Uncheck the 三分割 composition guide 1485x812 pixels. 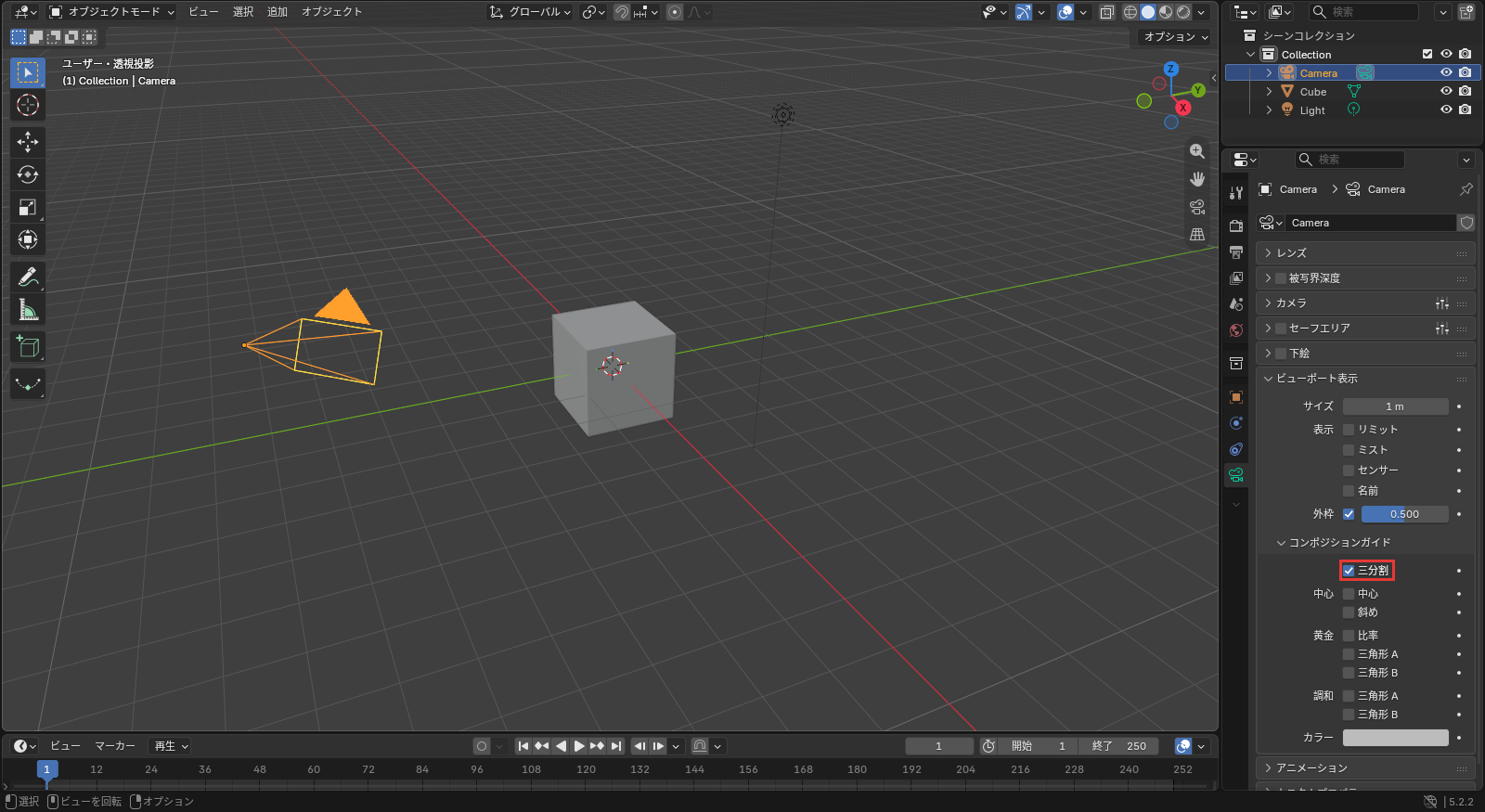tap(1349, 571)
